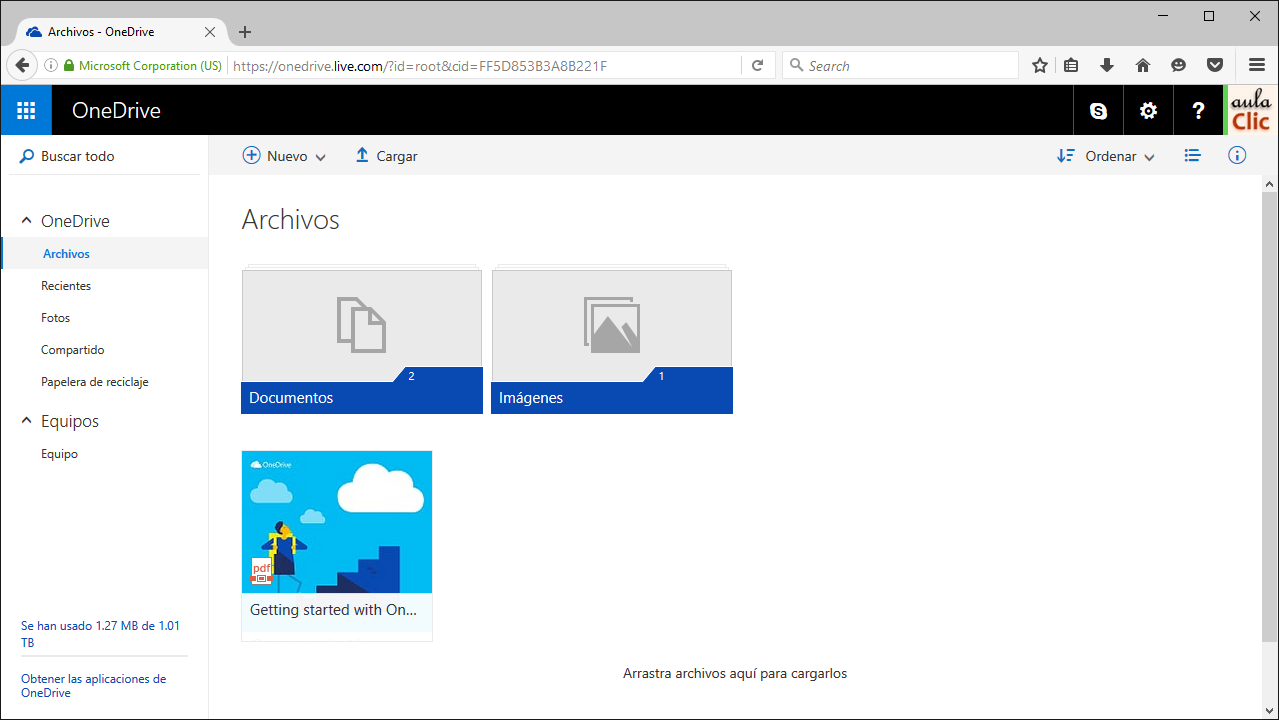Image resolution: width=1279 pixels, height=720 pixels.
Task: Close the Archivos - OneDrive tab
Action: pyautogui.click(x=209, y=32)
